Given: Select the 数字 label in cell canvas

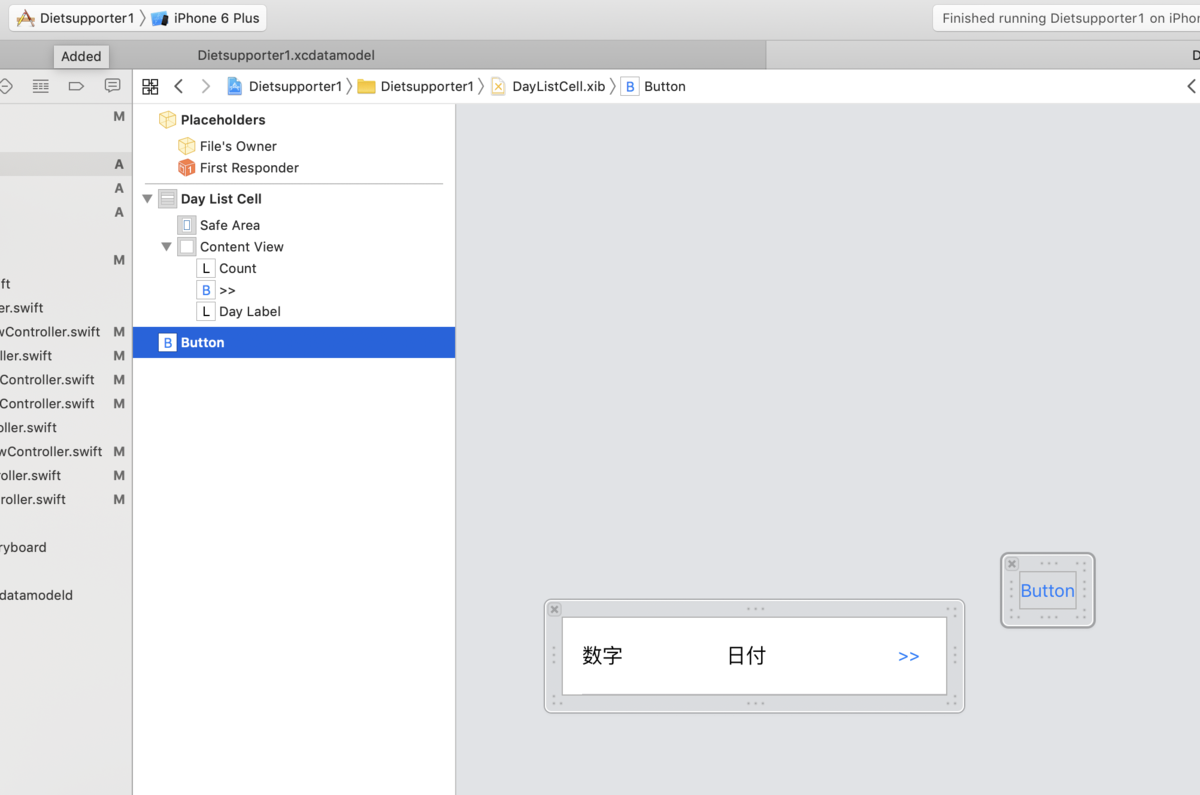Looking at the screenshot, I should point(602,656).
